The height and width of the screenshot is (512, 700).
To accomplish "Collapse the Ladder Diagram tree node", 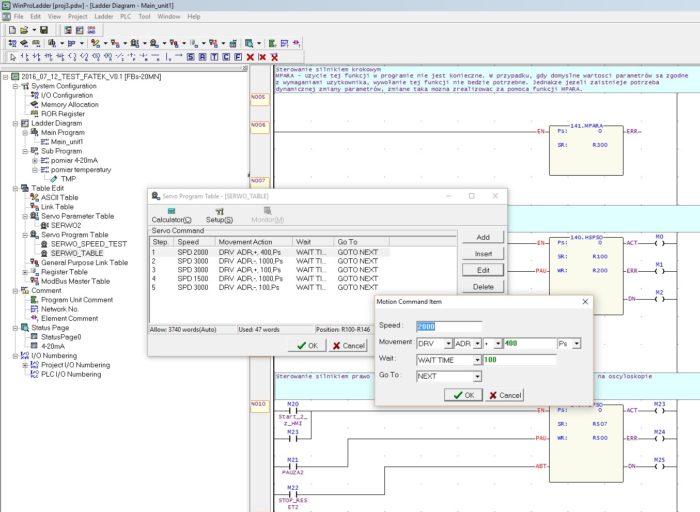I will click(x=15, y=123).
